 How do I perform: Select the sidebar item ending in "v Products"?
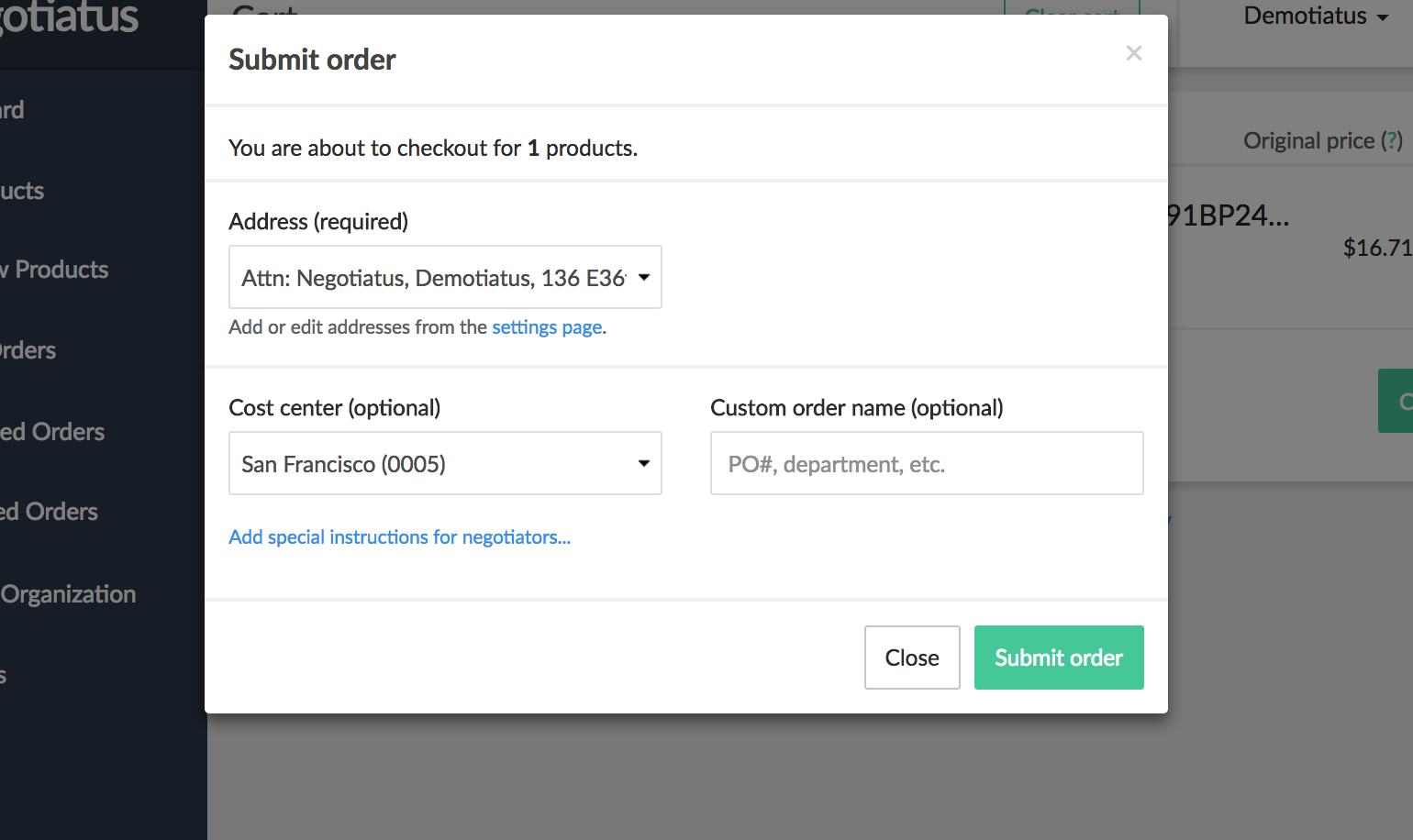point(55,270)
